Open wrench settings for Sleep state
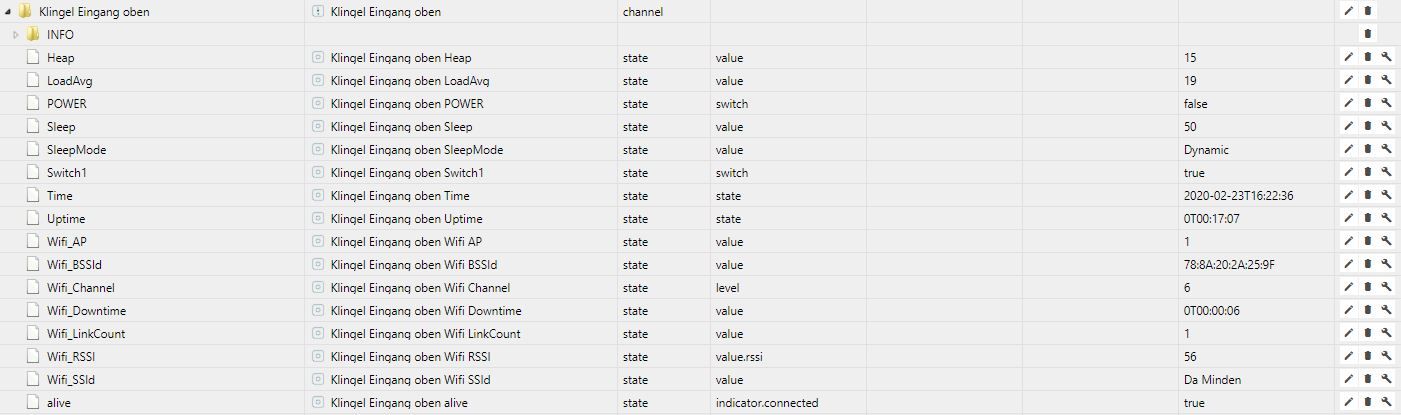 1387,126
